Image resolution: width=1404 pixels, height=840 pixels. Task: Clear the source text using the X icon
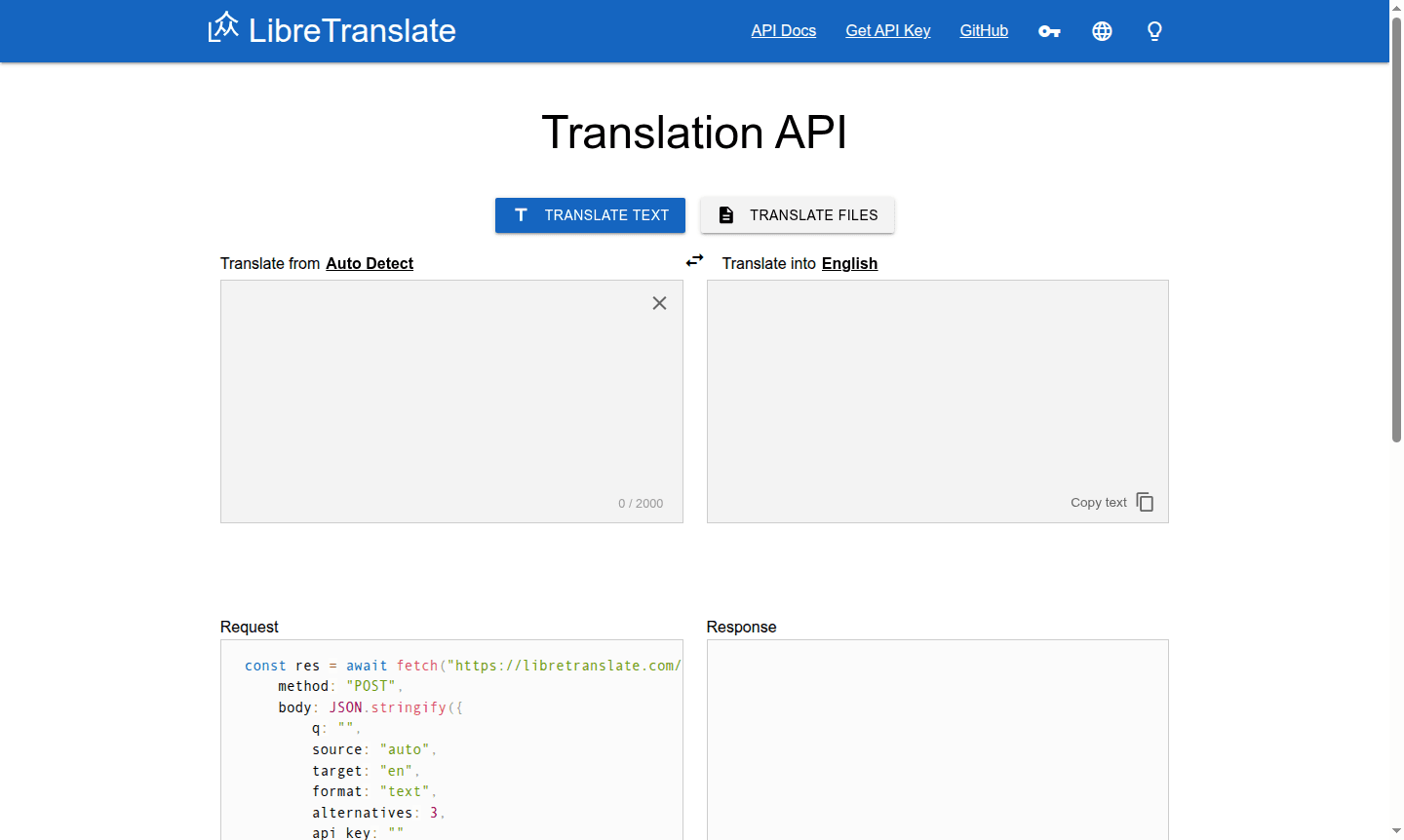click(659, 303)
